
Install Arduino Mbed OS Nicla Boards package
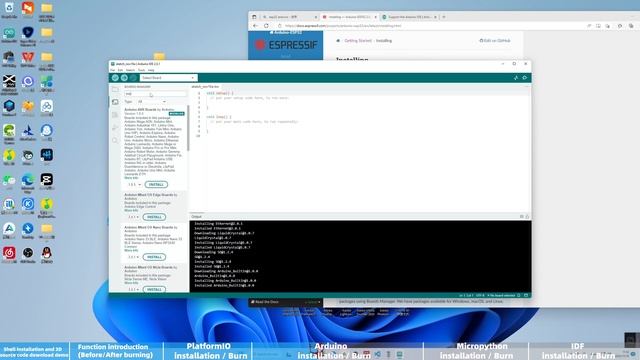point(154,289)
